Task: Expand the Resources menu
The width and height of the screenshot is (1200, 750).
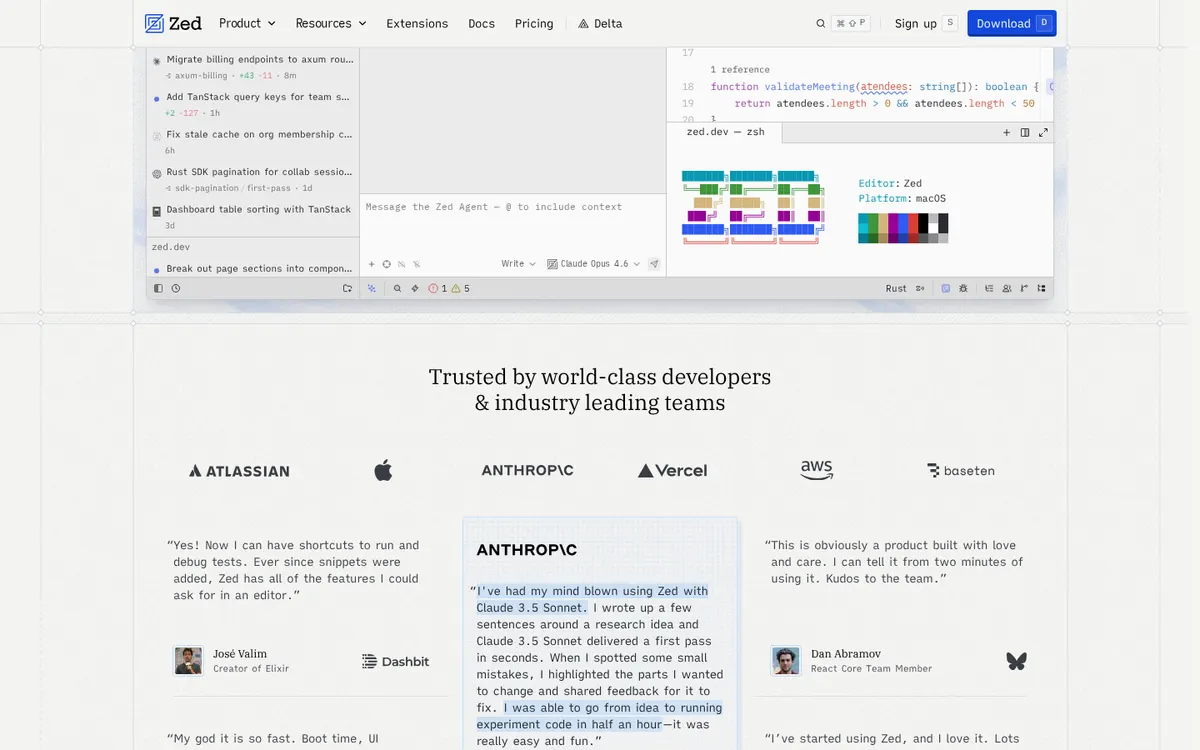Action: 331,23
